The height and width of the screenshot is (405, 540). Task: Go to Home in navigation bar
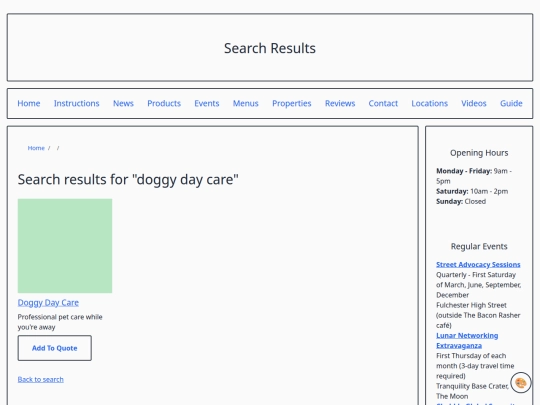coord(29,103)
